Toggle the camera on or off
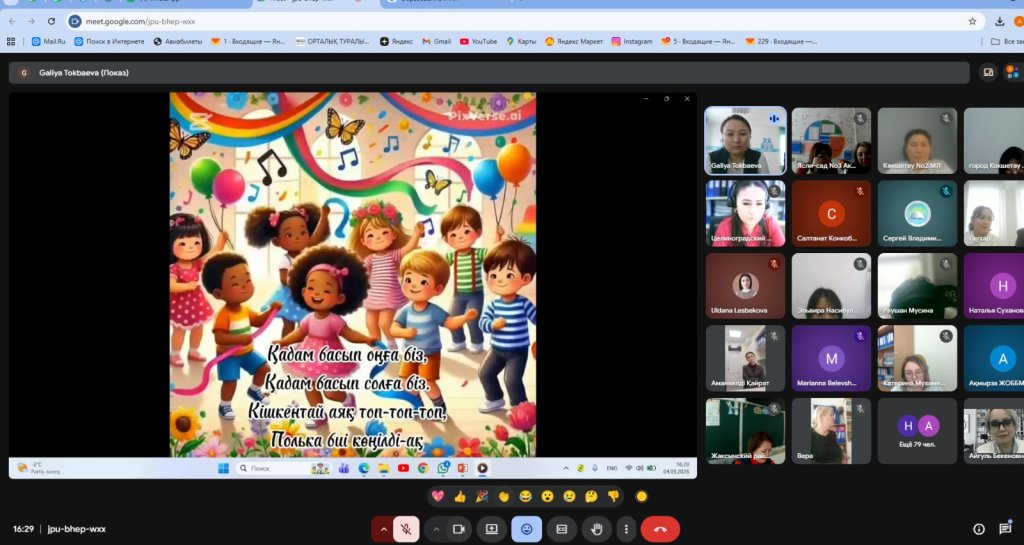 tap(460, 529)
